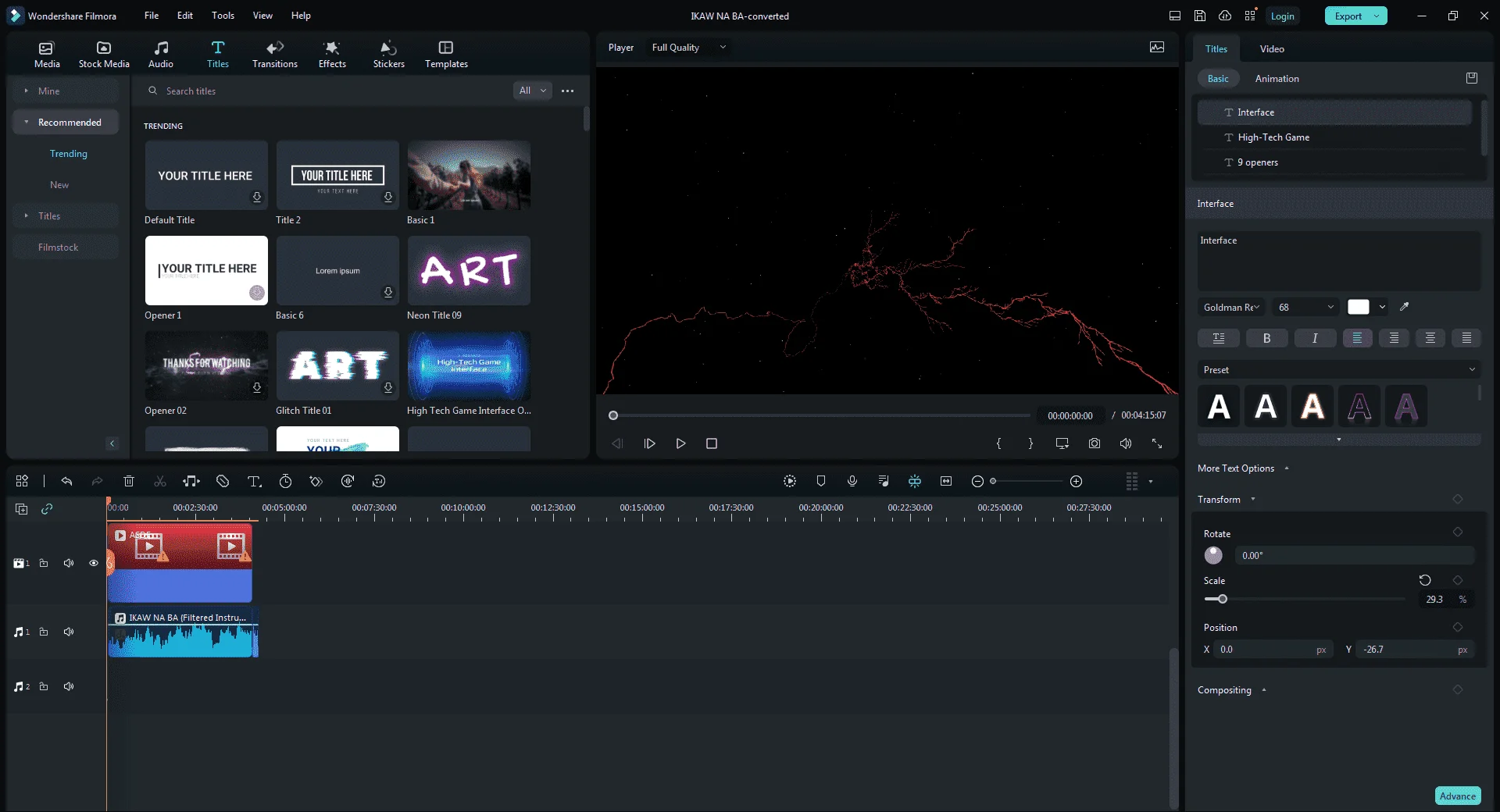Screen dimensions: 1500x812
Task: Switch to the Animation tab
Action: pyautogui.click(x=1277, y=79)
